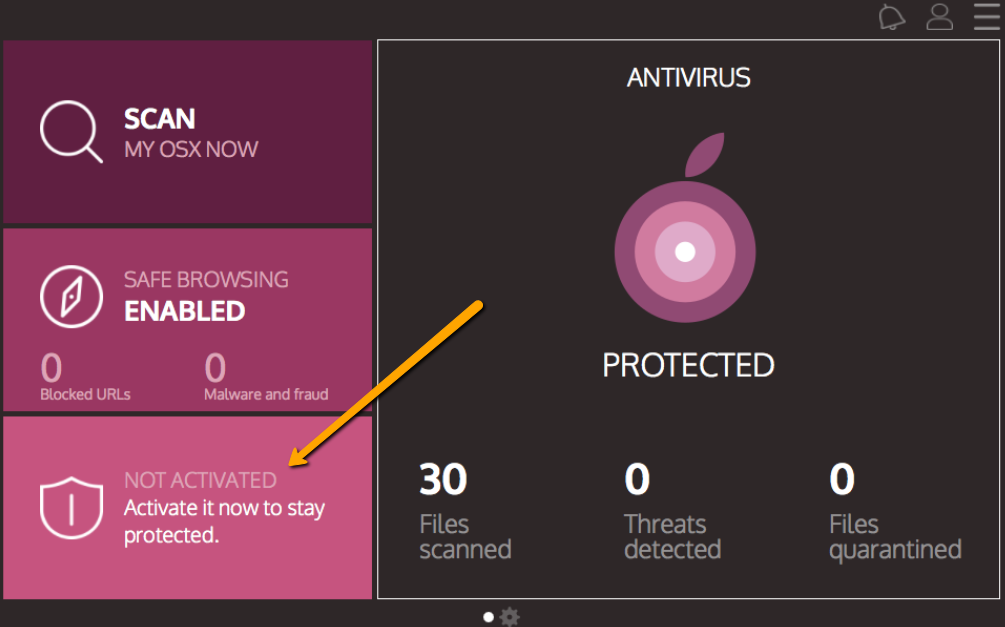
Task: Click the magnifying glass scan icon
Action: tap(71, 131)
